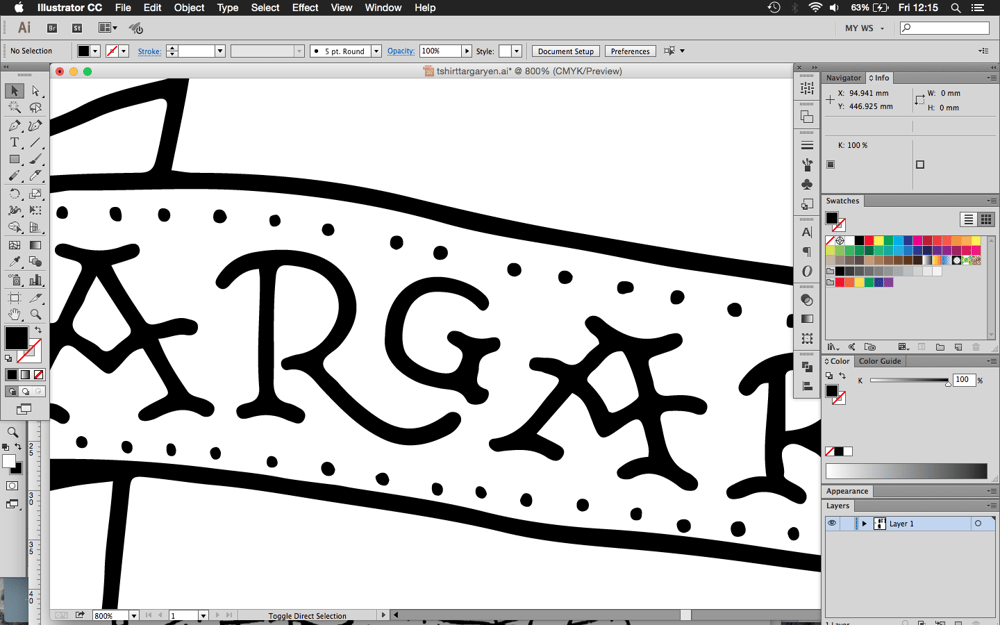This screenshot has width=1000, height=625.
Task: Select the Artboard tool
Action: pos(15,297)
